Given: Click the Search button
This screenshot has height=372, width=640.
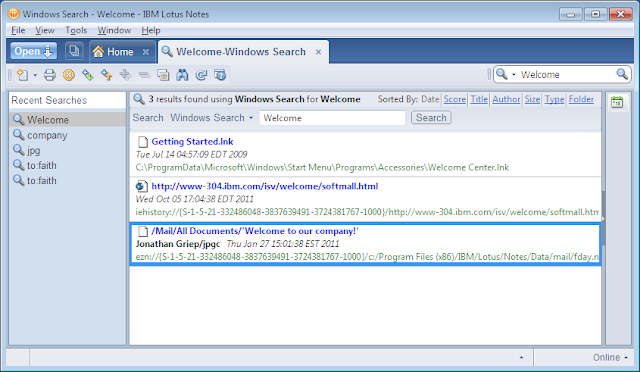Looking at the screenshot, I should point(431,118).
